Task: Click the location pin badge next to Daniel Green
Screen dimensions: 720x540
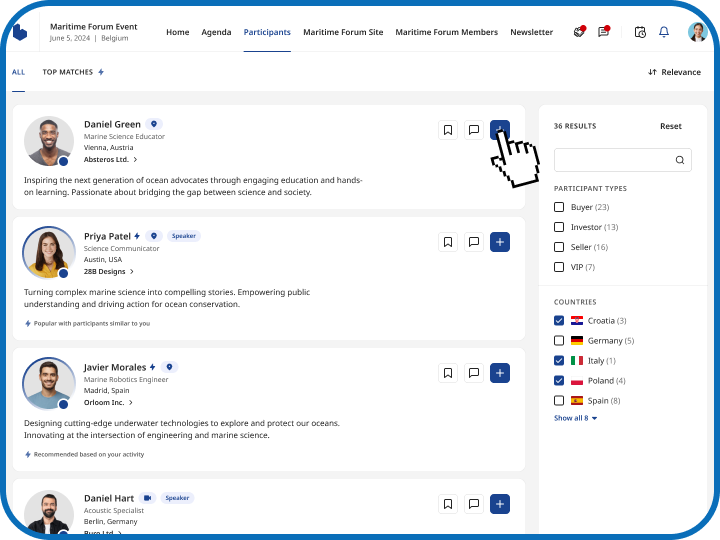Action: pos(154,124)
